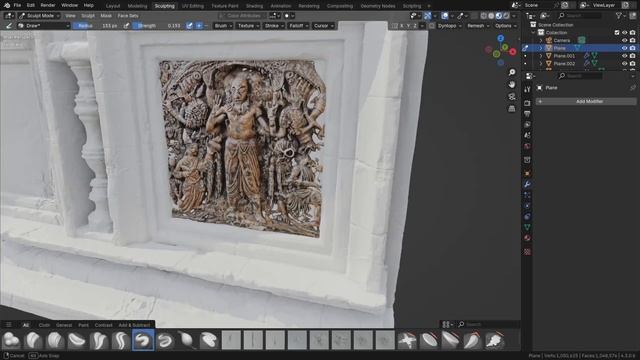Expand Camera item in outliner
Image resolution: width=640 pixels, height=360 pixels.
(x=541, y=40)
